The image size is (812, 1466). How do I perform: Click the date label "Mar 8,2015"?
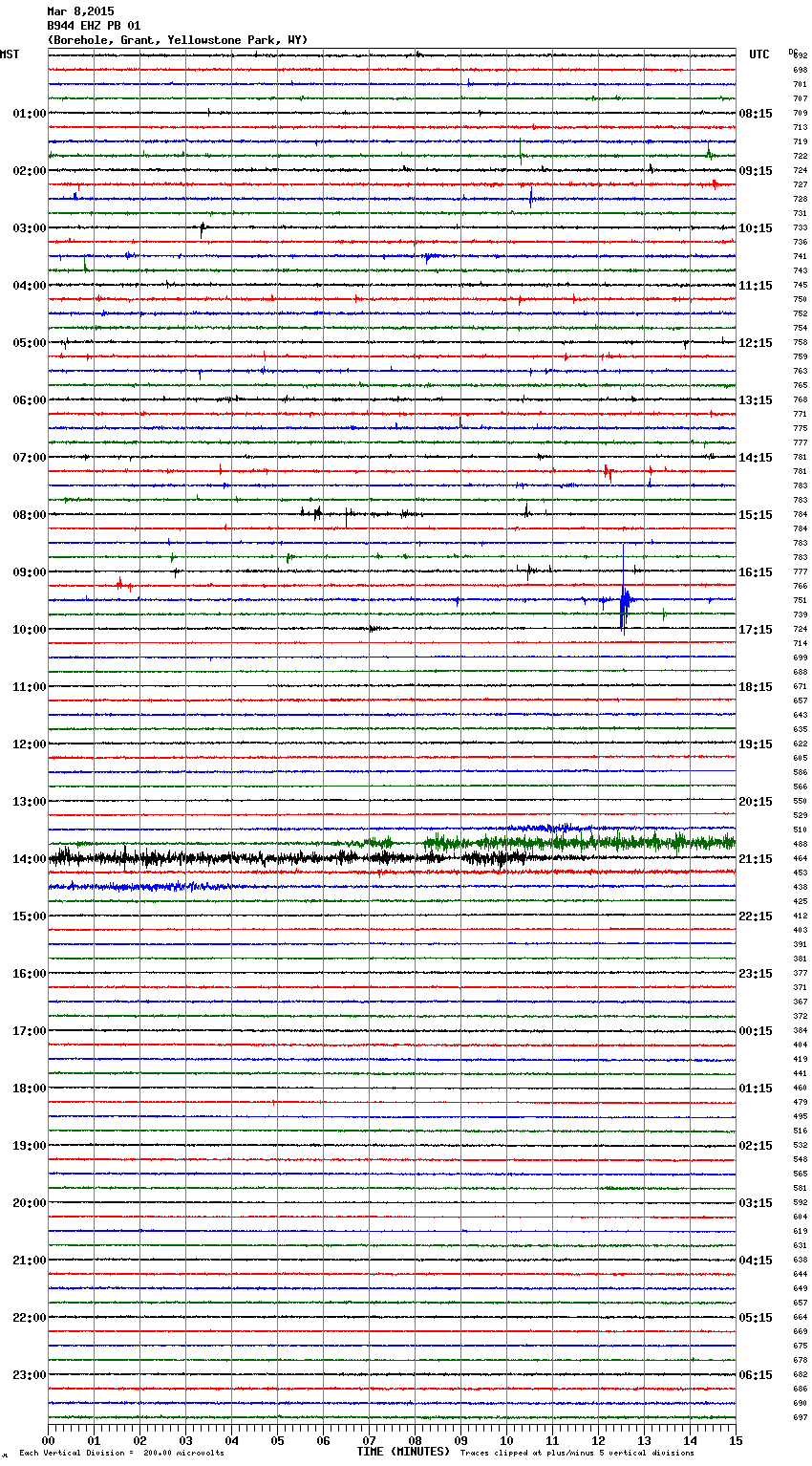coord(80,11)
